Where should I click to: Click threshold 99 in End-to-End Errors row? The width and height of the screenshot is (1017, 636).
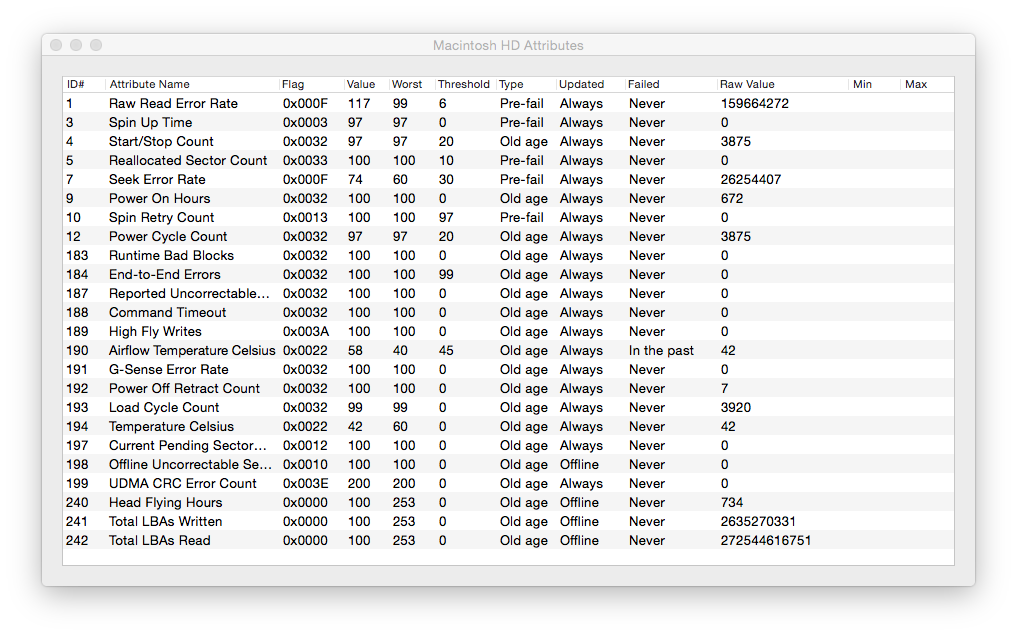tap(446, 274)
